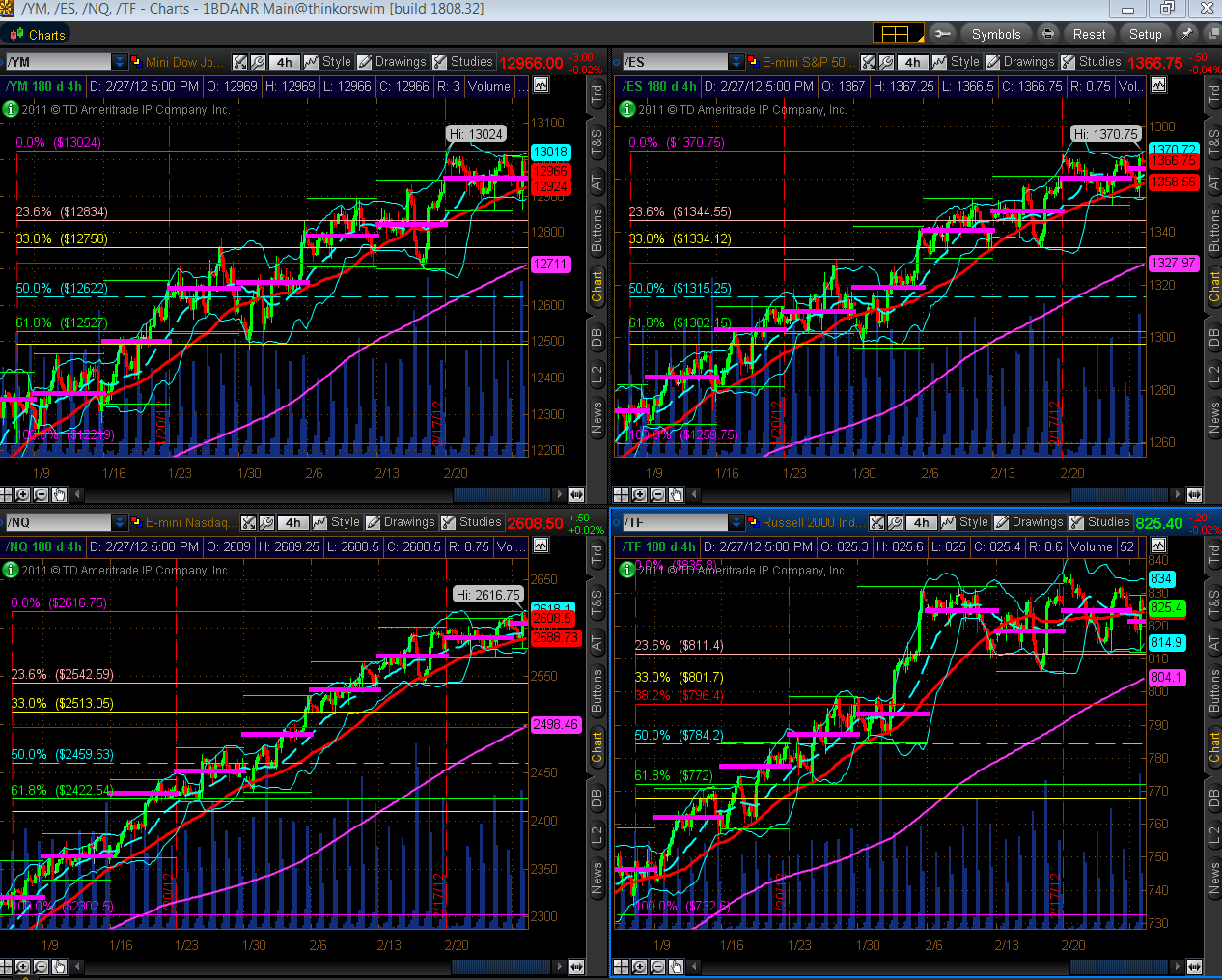Image resolution: width=1222 pixels, height=980 pixels.
Task: Open the Studies menu on /YM chart
Action: pos(463,62)
